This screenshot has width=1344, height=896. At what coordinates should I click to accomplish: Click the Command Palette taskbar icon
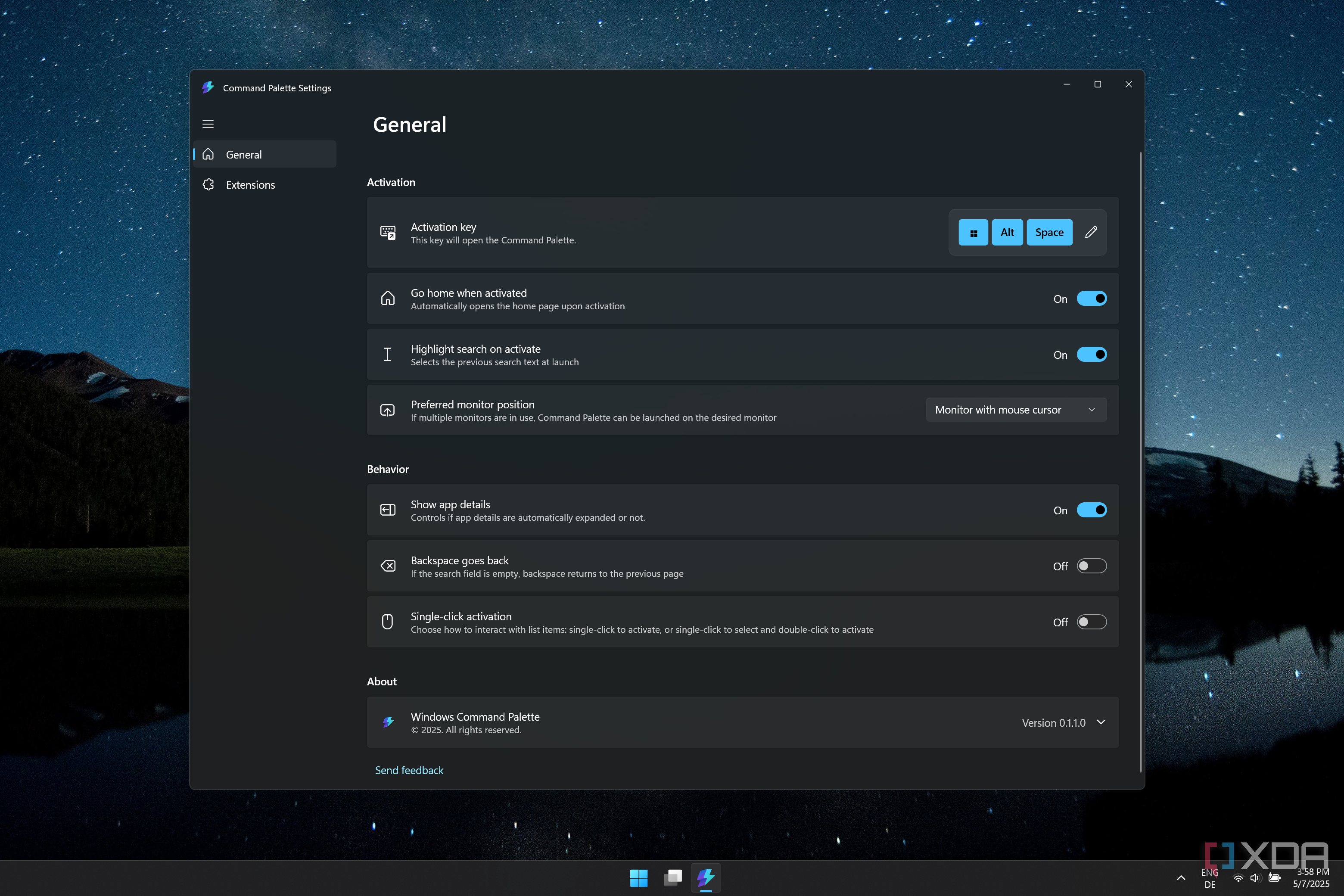706,878
